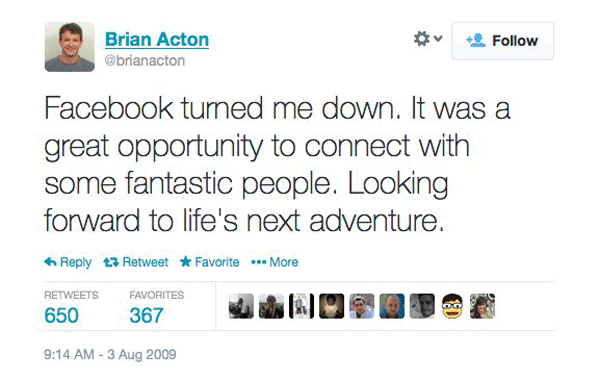View the 650 retweets count
The width and height of the screenshot is (600, 380).
pyautogui.click(x=61, y=316)
